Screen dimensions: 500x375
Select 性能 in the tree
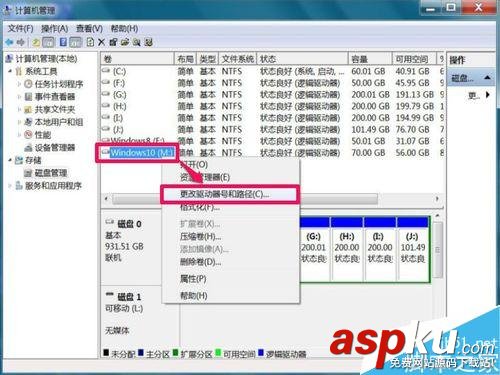coord(43,135)
